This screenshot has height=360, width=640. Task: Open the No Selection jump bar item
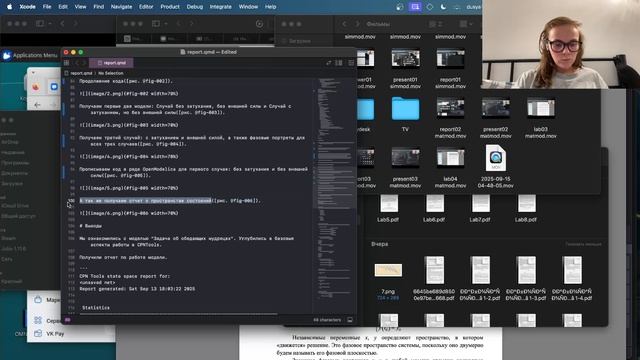pyautogui.click(x=111, y=73)
